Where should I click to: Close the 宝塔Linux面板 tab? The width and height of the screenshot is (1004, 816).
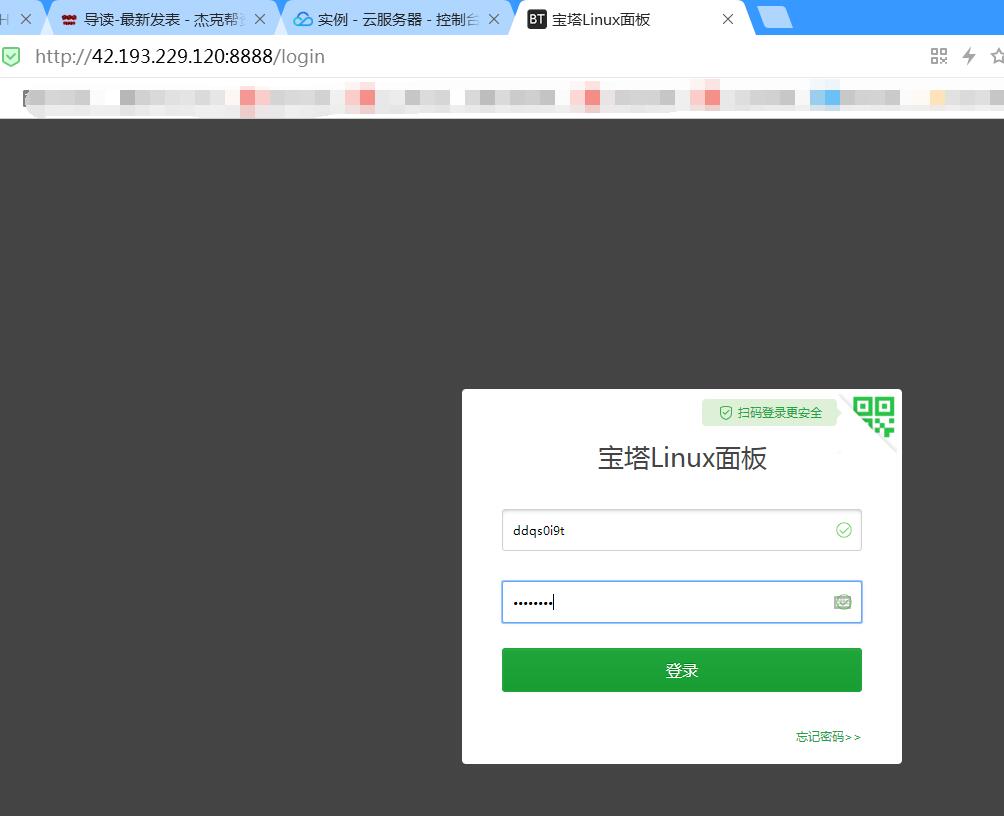pos(728,19)
